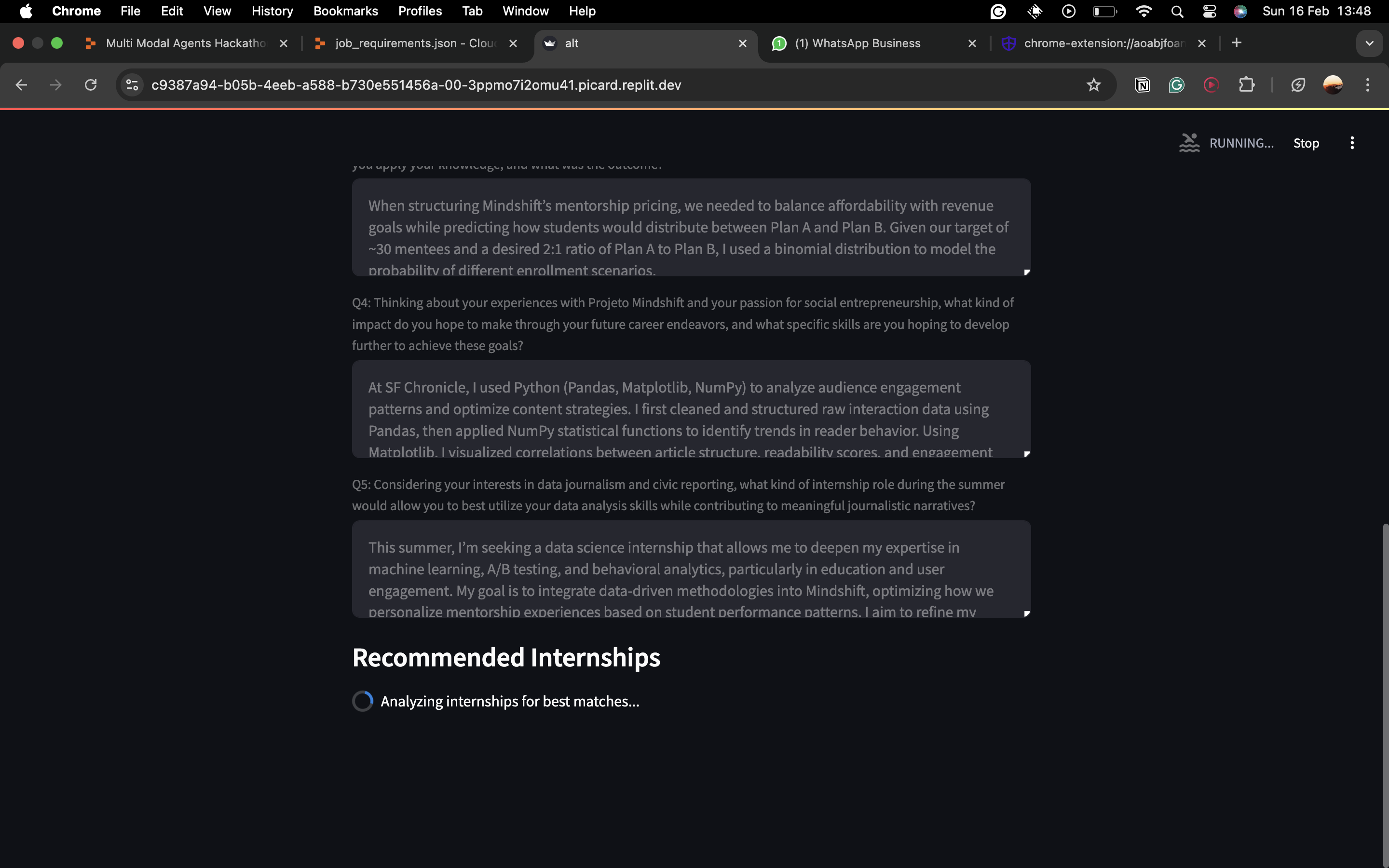Open the Streamlit three-dot main menu
This screenshot has width=1389, height=868.
coord(1352,144)
